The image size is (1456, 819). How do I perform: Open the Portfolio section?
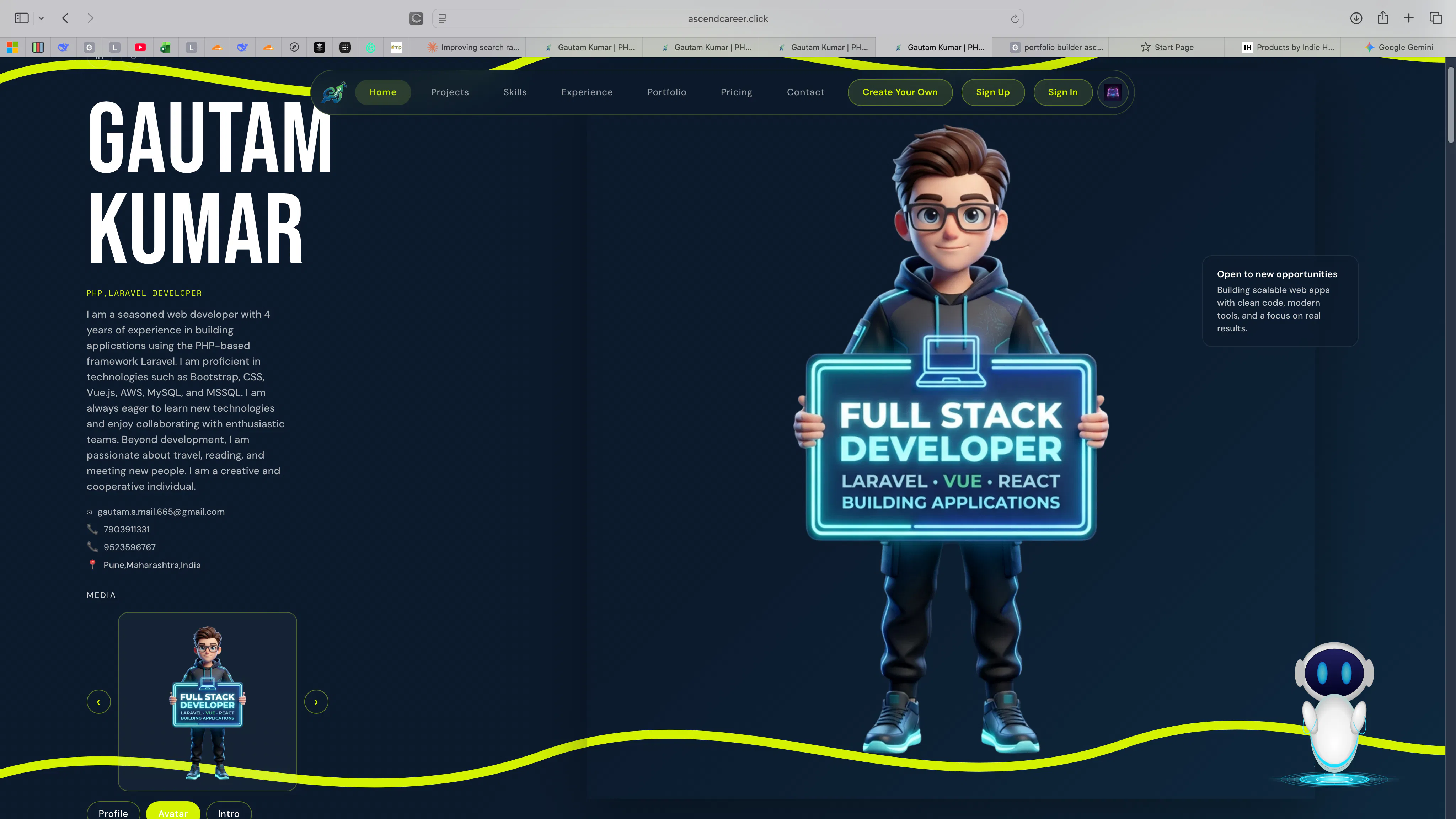667,92
